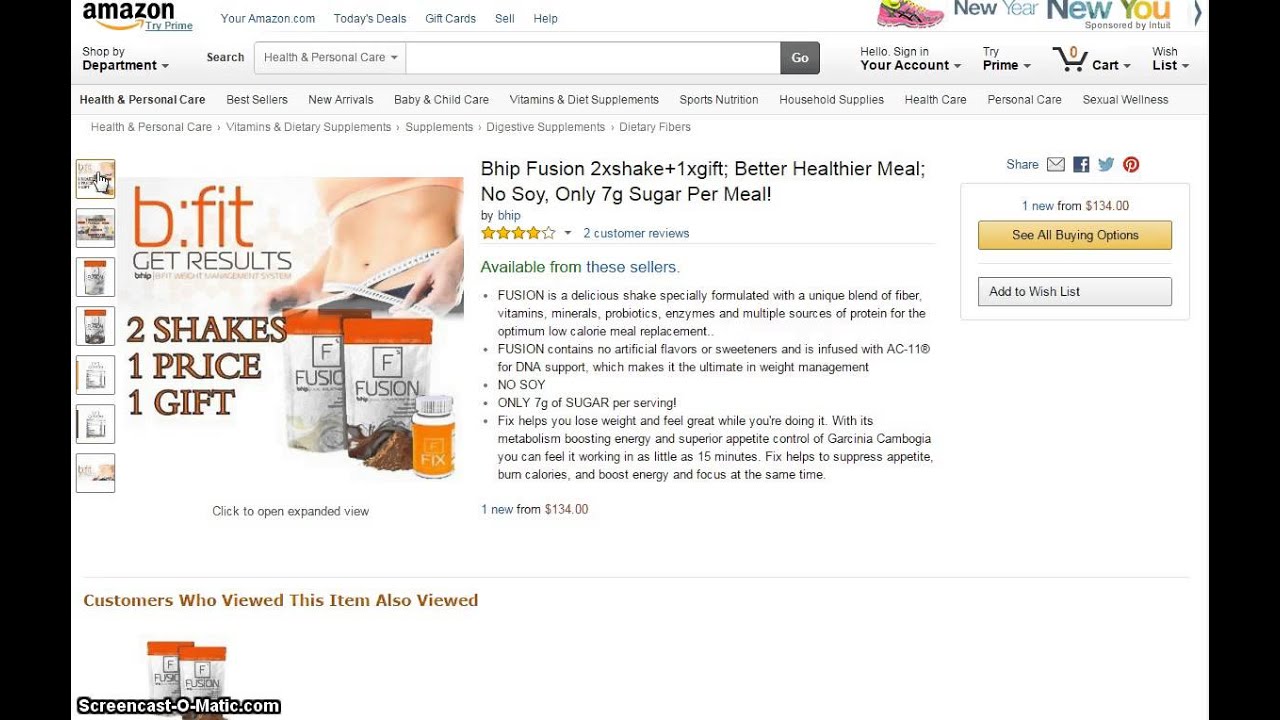Open the 2 customer reviews link

[x=636, y=233]
